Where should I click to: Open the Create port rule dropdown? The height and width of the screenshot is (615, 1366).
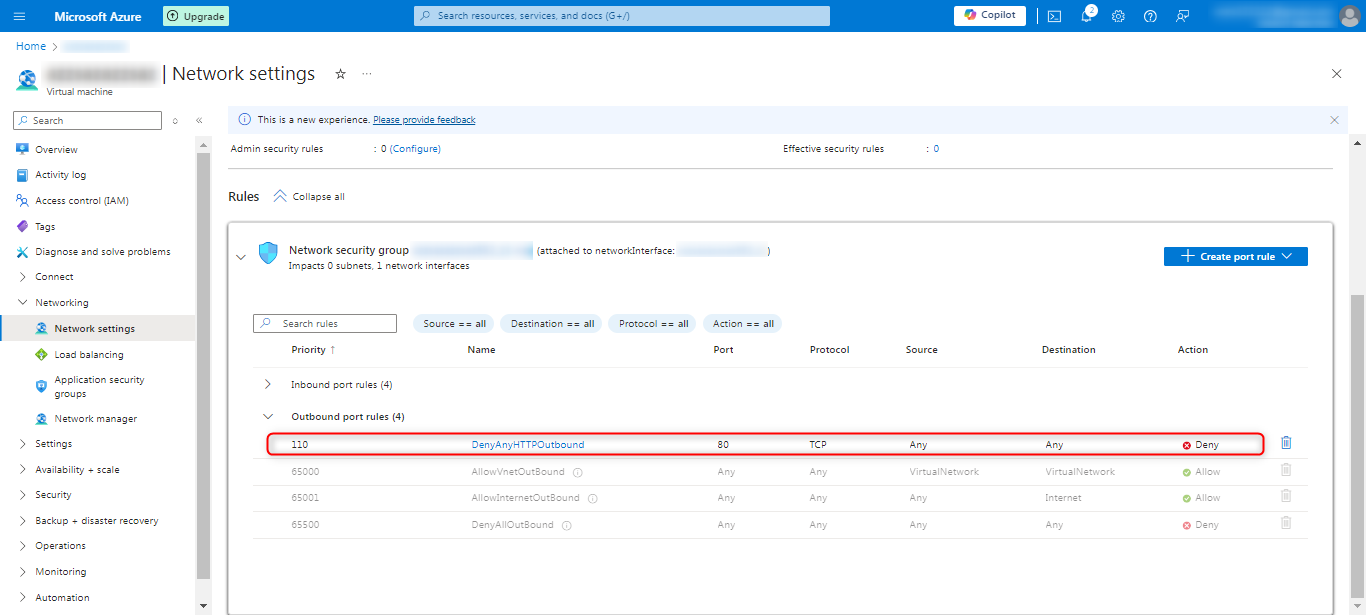(x=1235, y=256)
